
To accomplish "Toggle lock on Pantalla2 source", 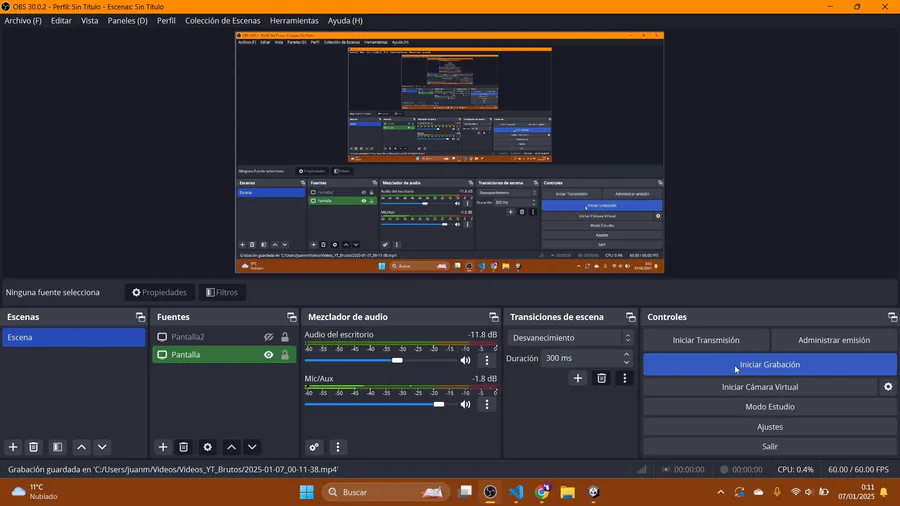I will tap(285, 337).
